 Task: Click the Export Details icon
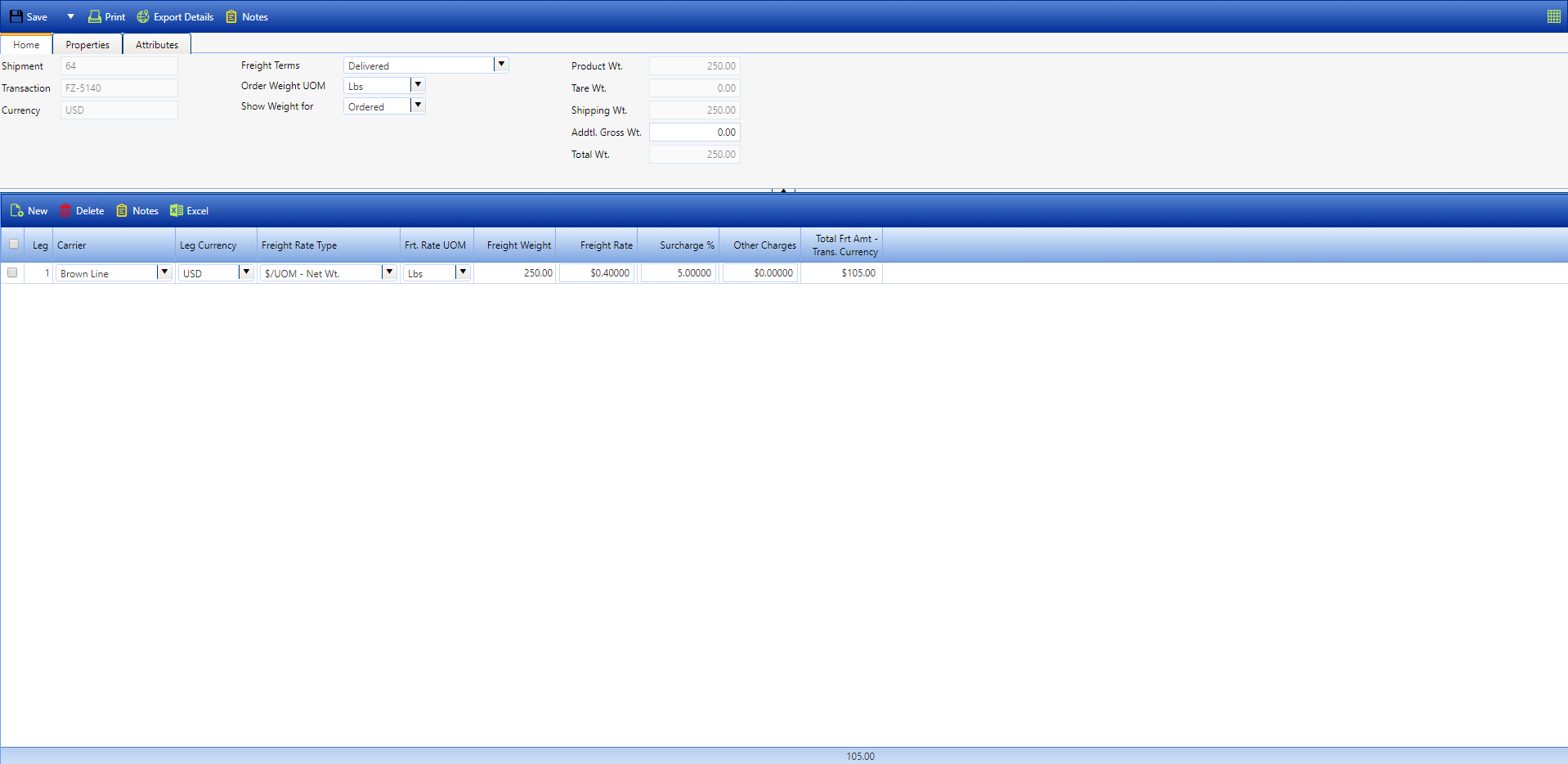[x=143, y=16]
